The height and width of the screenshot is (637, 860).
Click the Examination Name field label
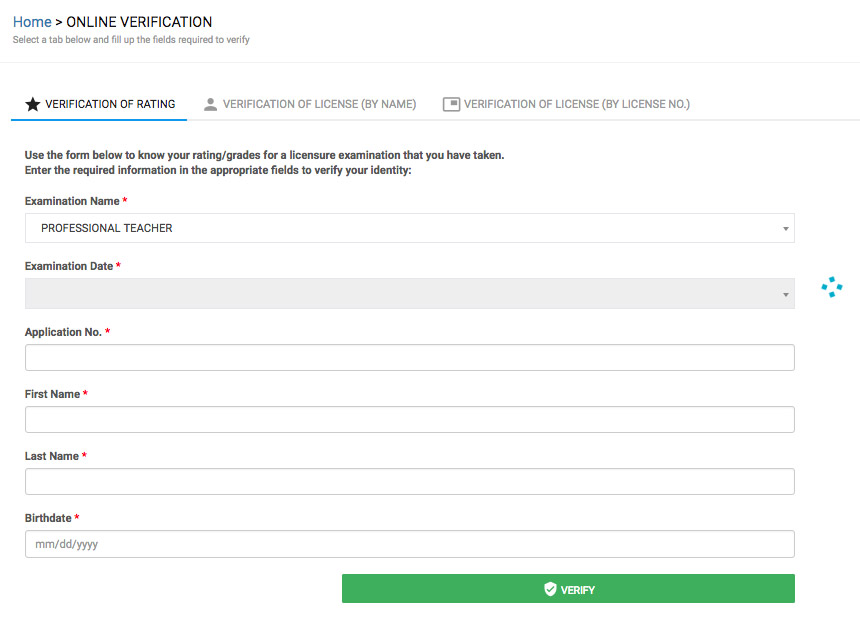[x=72, y=201]
